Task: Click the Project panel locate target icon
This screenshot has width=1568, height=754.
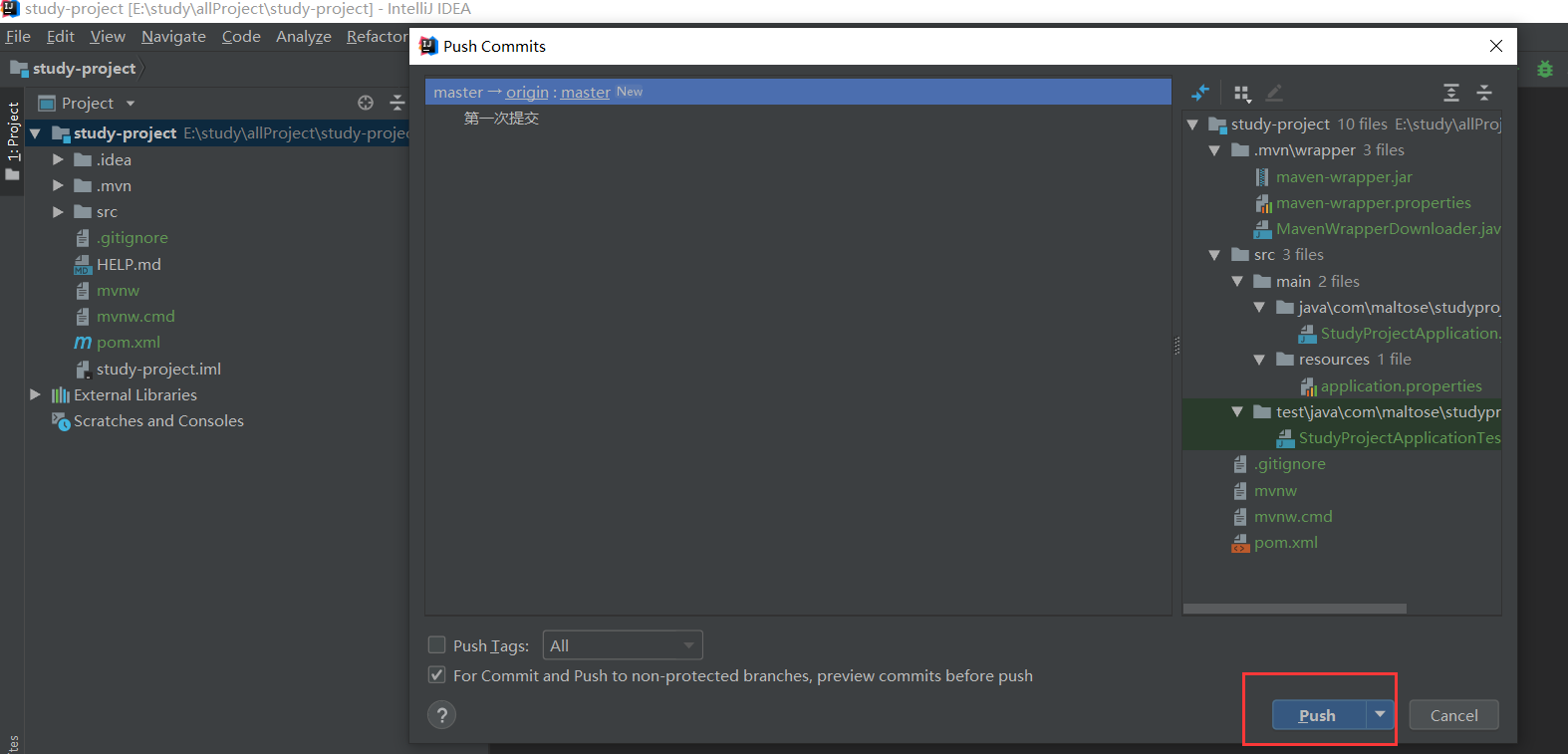Action: (x=366, y=103)
